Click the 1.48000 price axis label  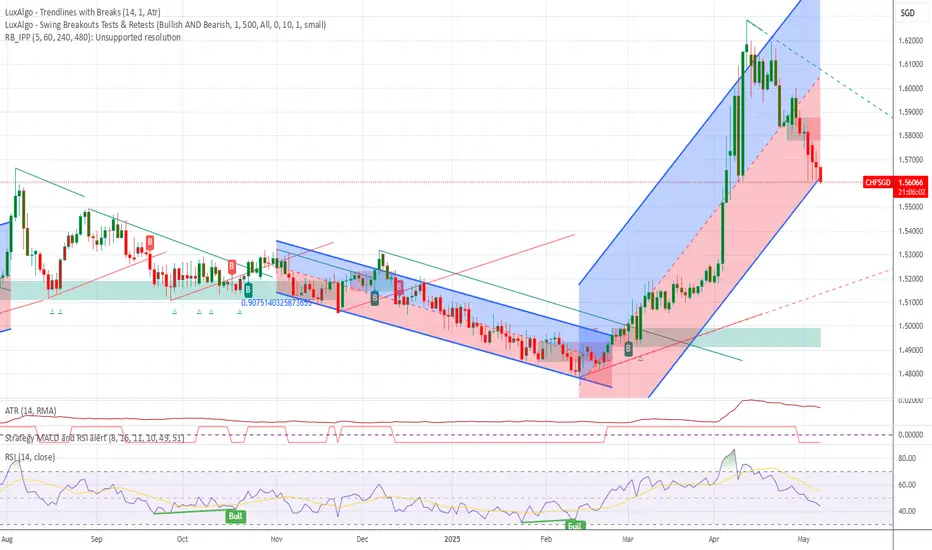tap(911, 373)
